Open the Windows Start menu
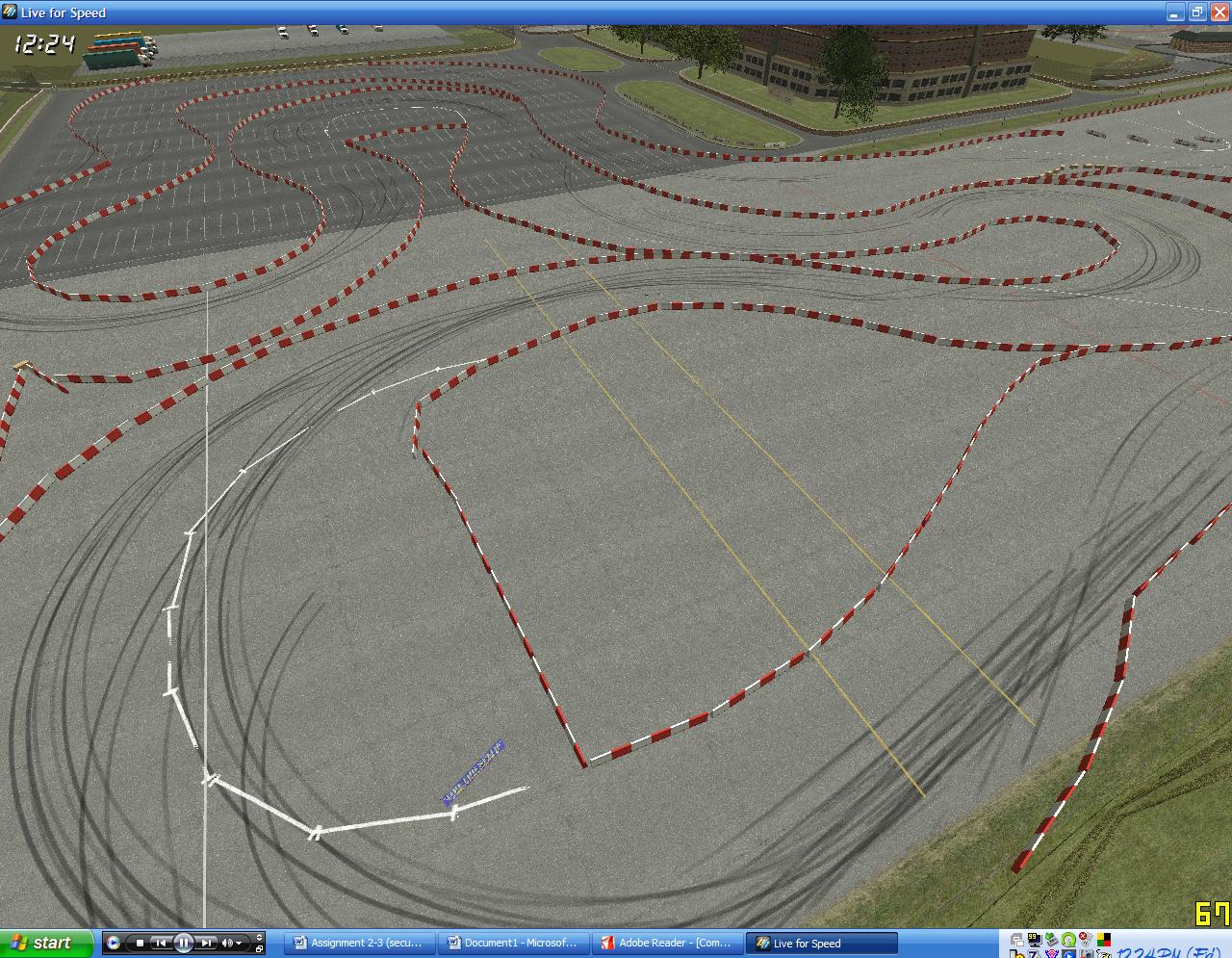The width and height of the screenshot is (1232, 958). pyautogui.click(x=47, y=944)
